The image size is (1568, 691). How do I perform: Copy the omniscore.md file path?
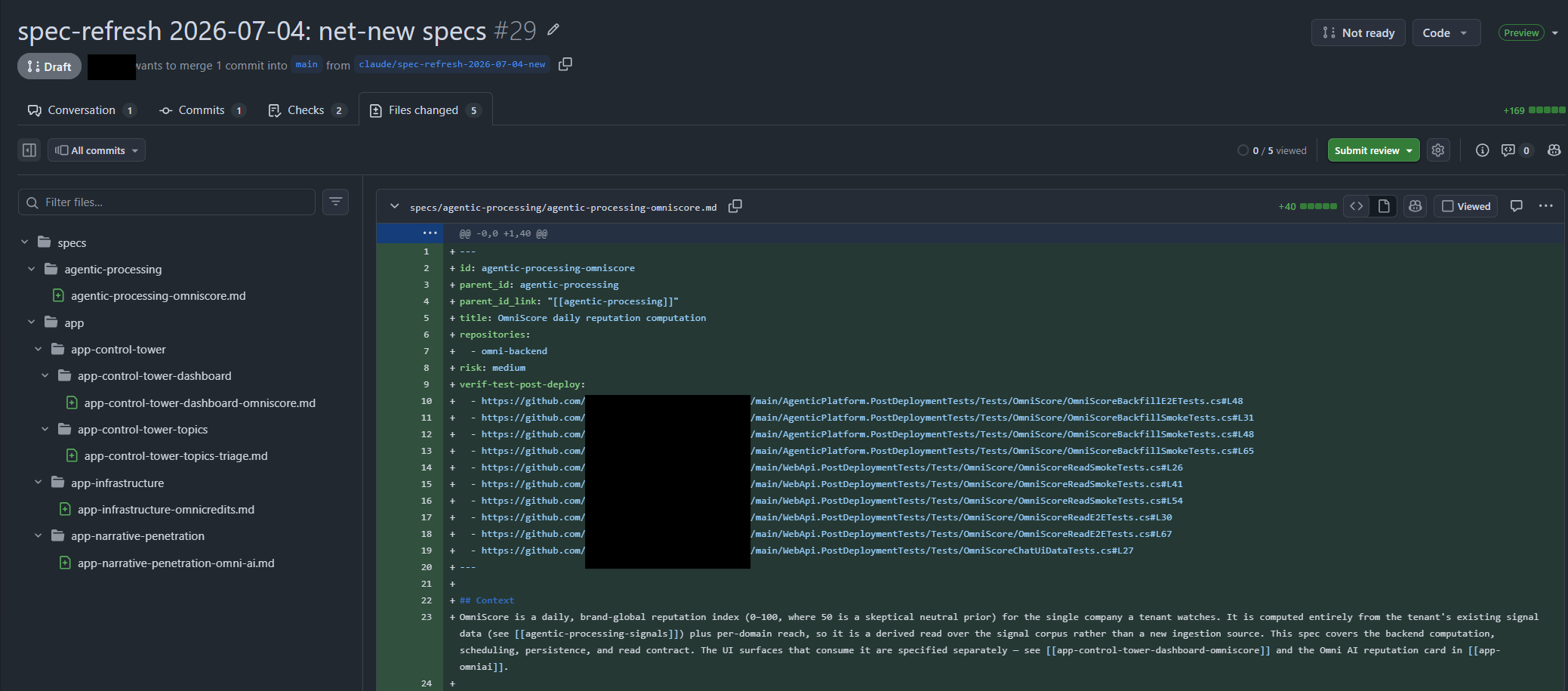tap(735, 206)
